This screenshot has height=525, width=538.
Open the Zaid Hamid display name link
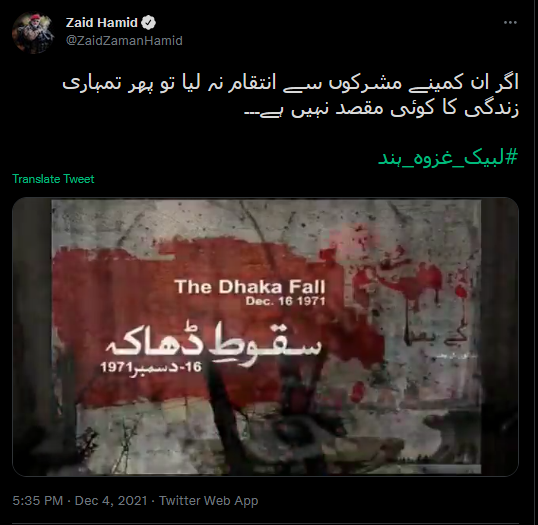102,23
